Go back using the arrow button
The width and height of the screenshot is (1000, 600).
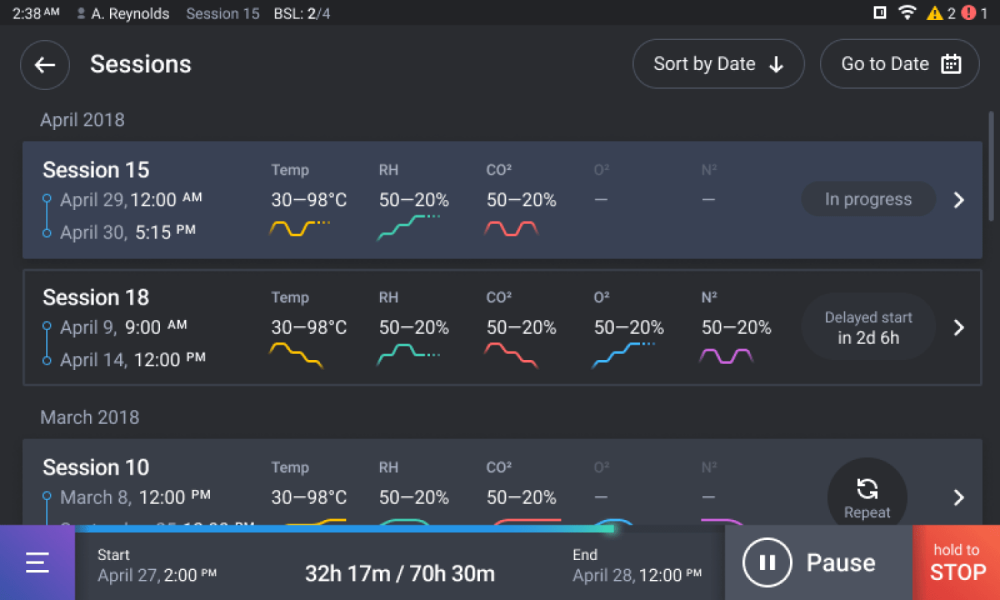tap(45, 65)
